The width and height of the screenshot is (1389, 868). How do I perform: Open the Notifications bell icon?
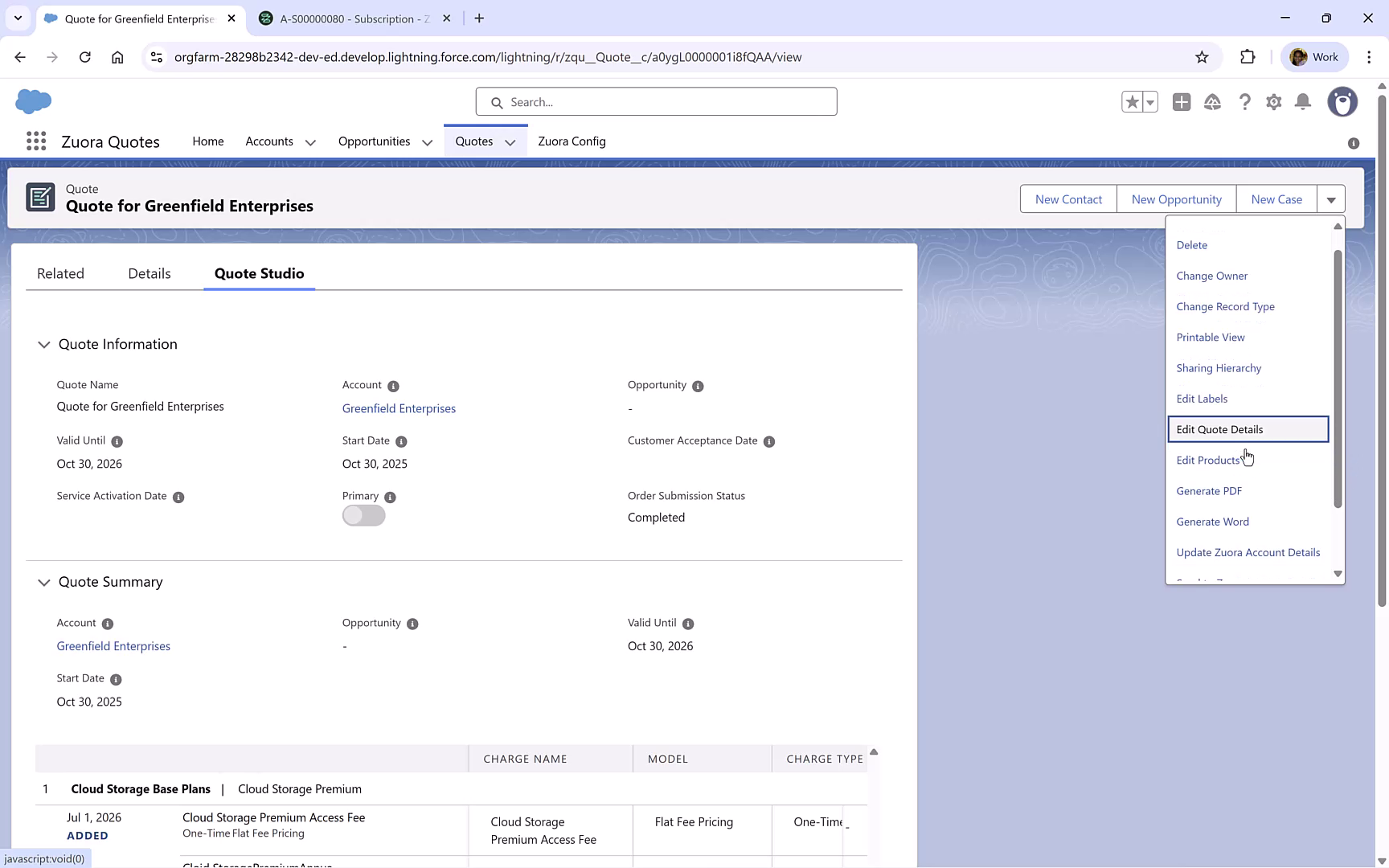(1303, 102)
